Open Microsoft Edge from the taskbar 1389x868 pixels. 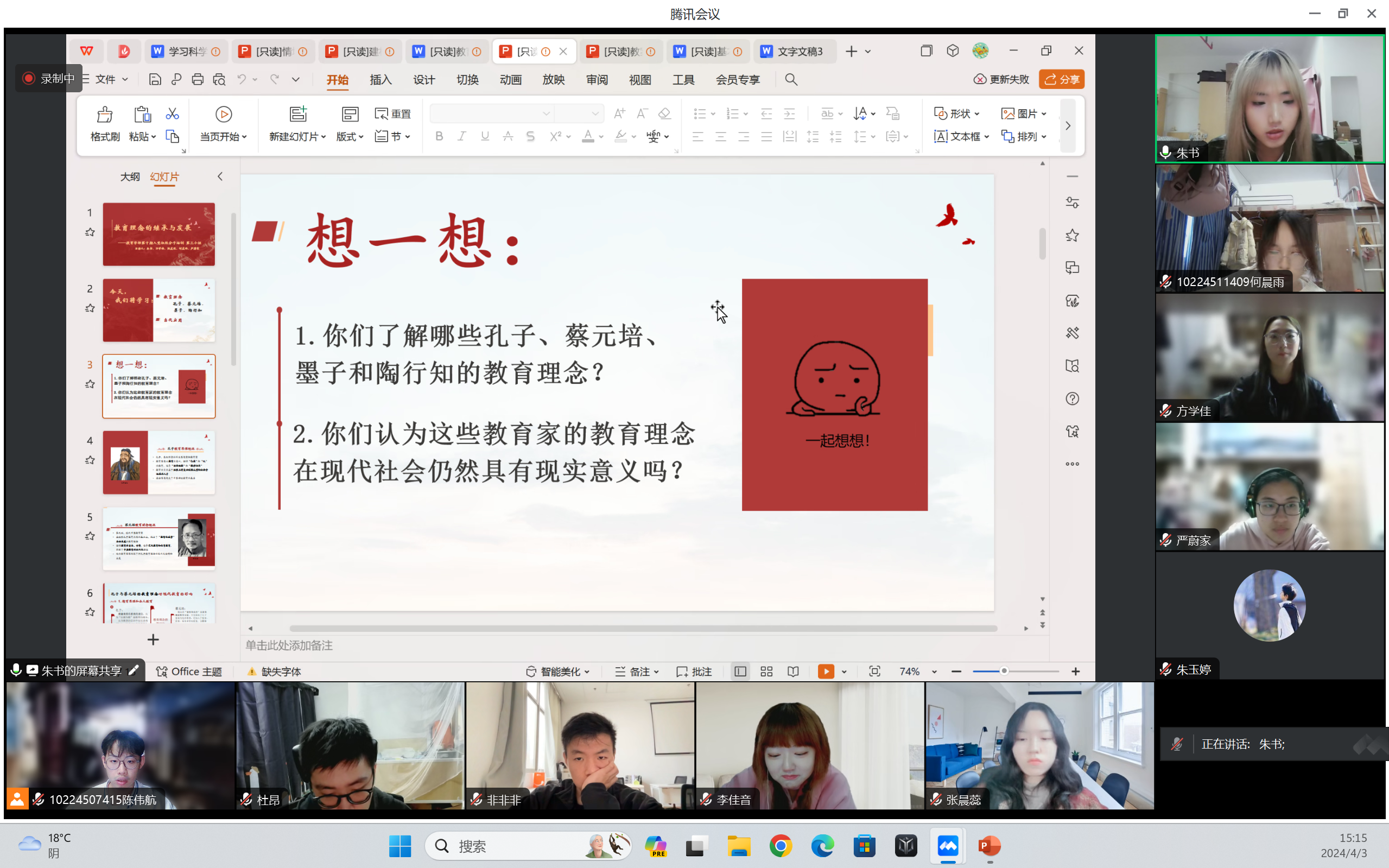point(822,846)
